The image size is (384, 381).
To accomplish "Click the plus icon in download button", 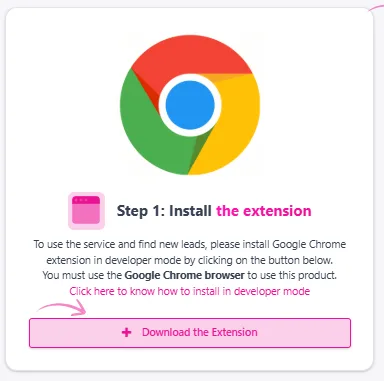I will coord(127,332).
